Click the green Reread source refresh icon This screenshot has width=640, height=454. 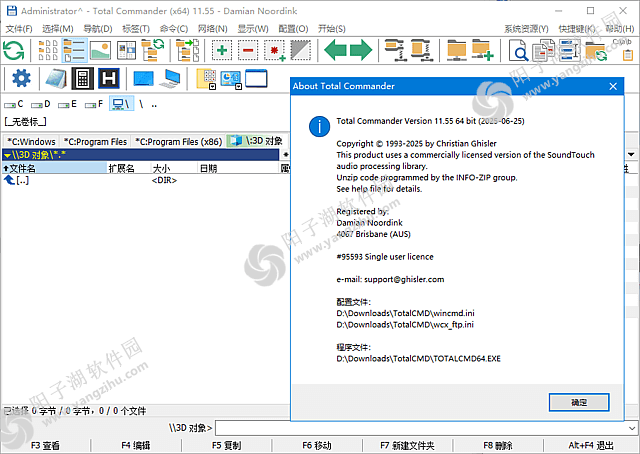[x=13, y=51]
